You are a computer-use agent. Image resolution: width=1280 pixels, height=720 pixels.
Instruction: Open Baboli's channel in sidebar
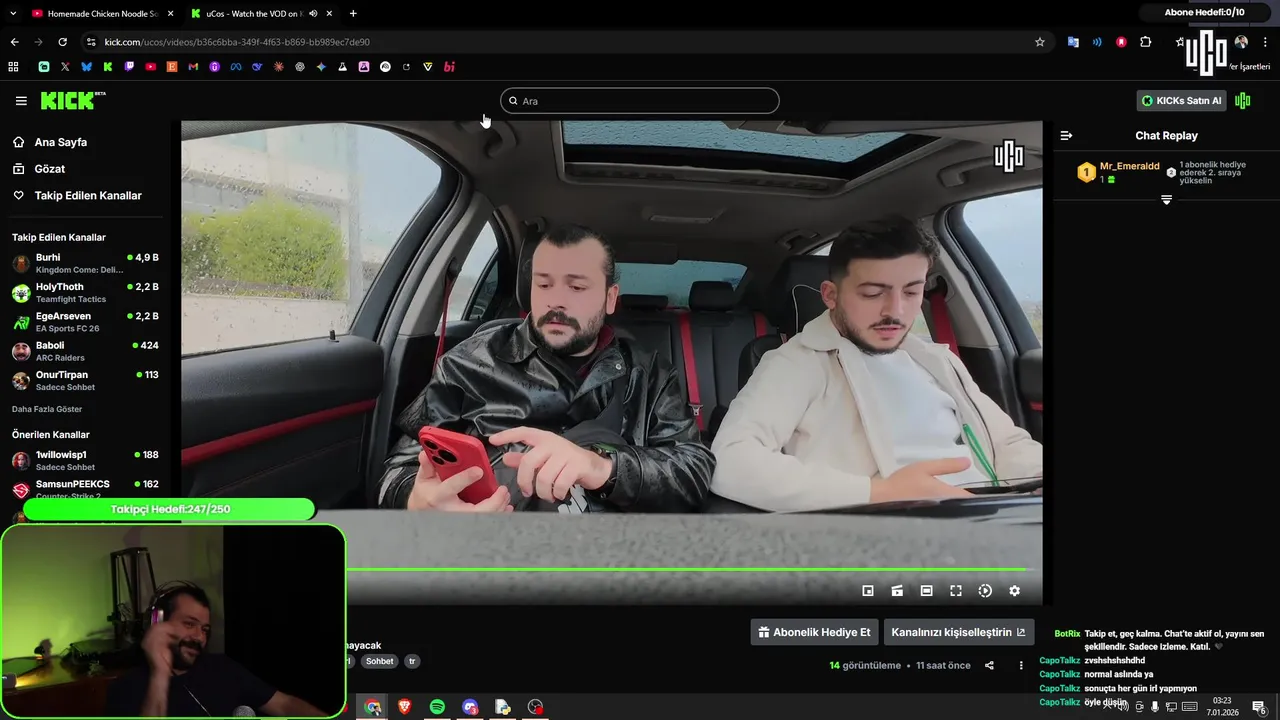pyautogui.click(x=85, y=351)
